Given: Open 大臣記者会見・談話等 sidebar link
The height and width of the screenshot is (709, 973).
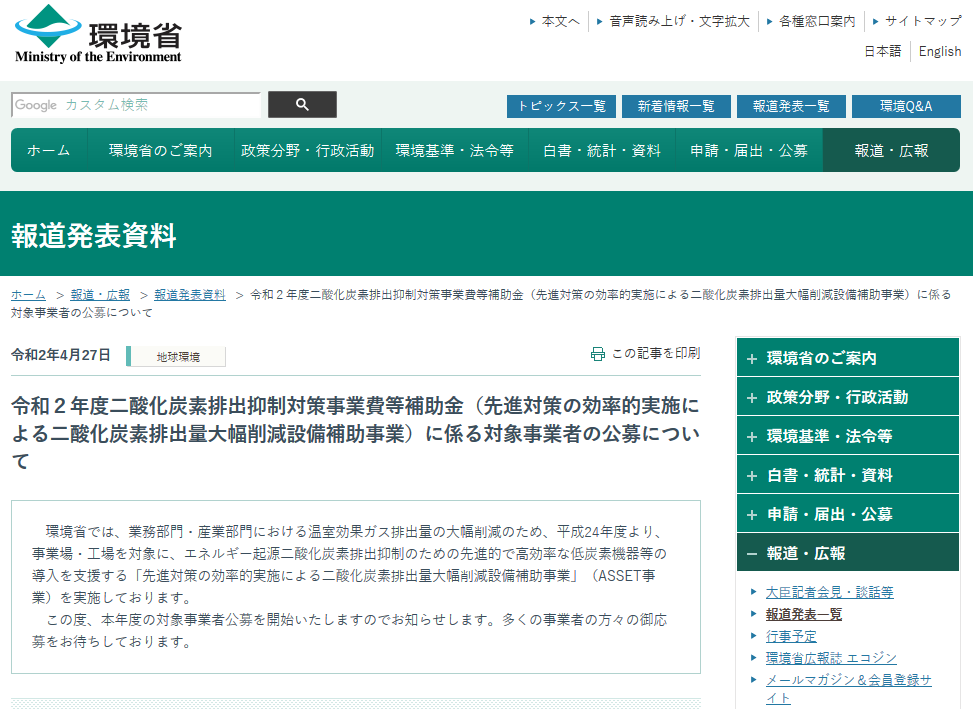Looking at the screenshot, I should [829, 592].
